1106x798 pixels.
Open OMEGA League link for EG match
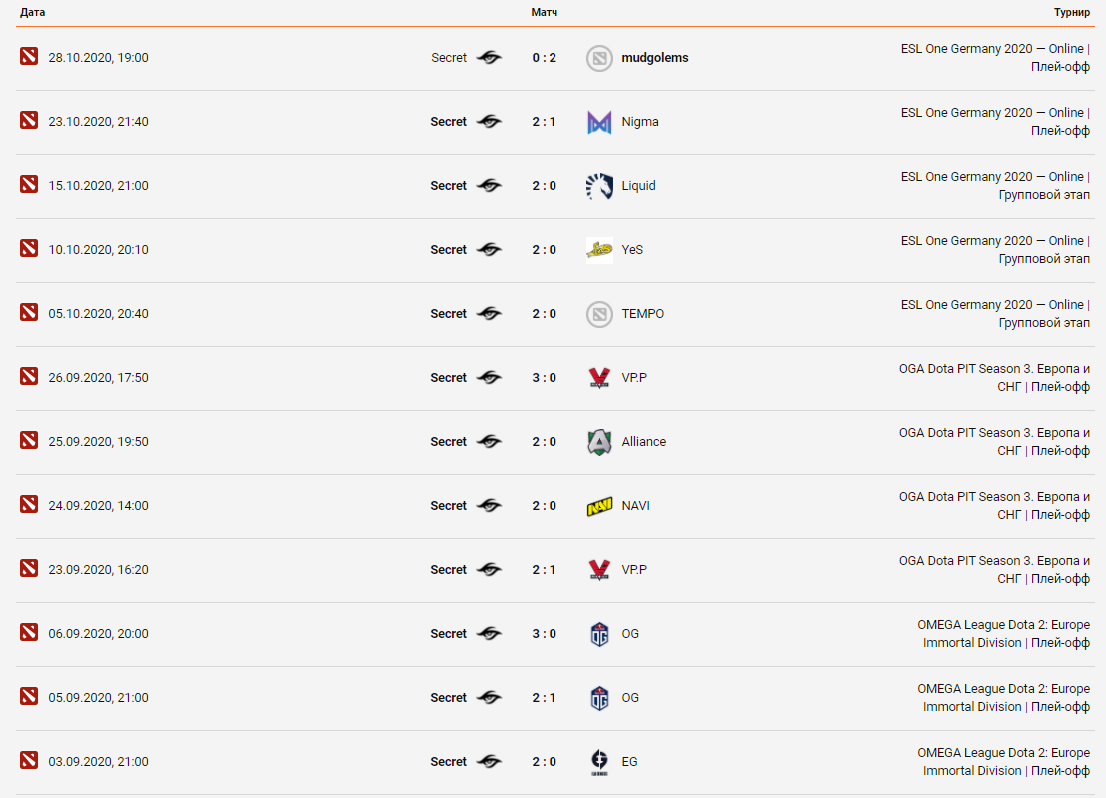click(1003, 753)
